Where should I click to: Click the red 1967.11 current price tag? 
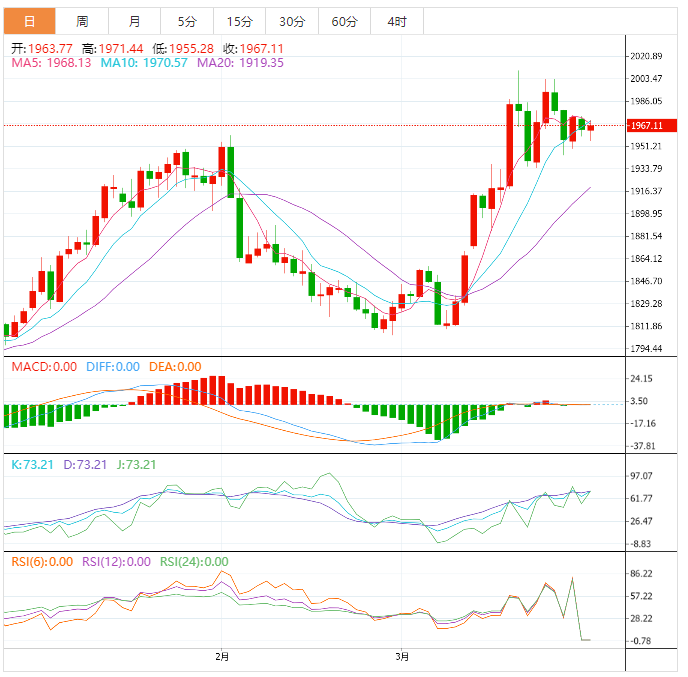tap(646, 125)
